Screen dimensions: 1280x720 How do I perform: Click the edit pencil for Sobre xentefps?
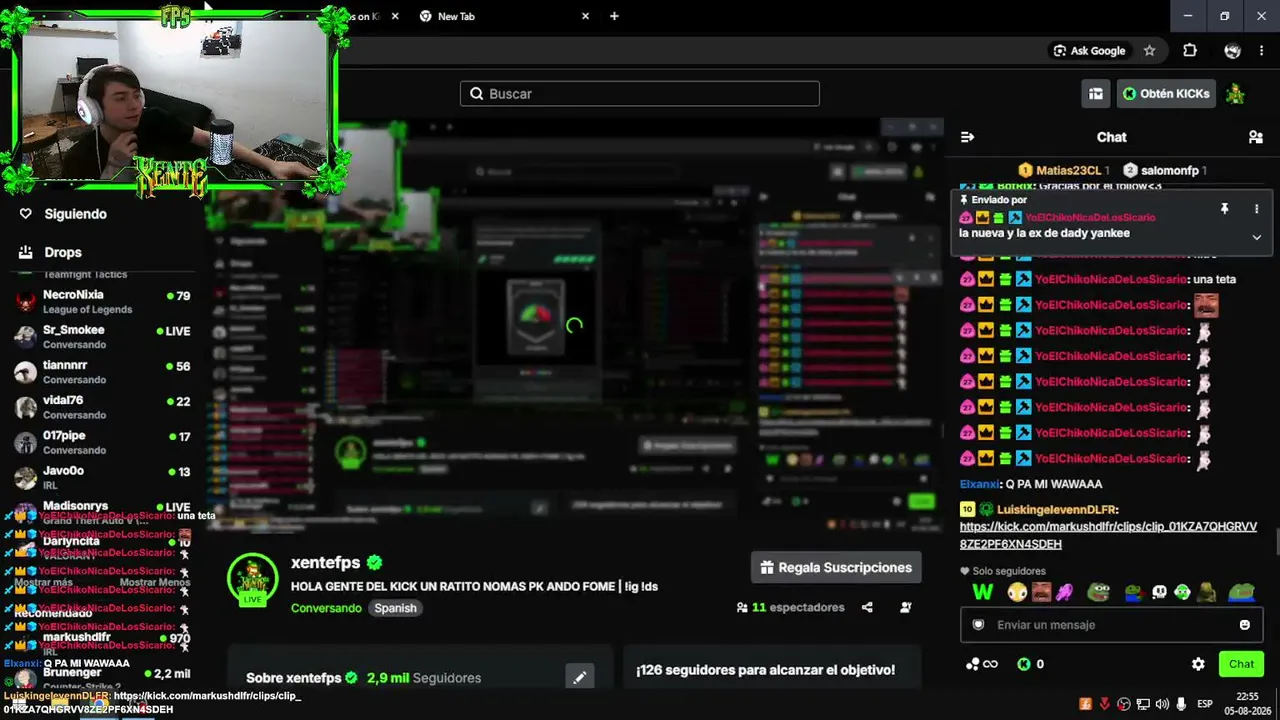coord(579,678)
